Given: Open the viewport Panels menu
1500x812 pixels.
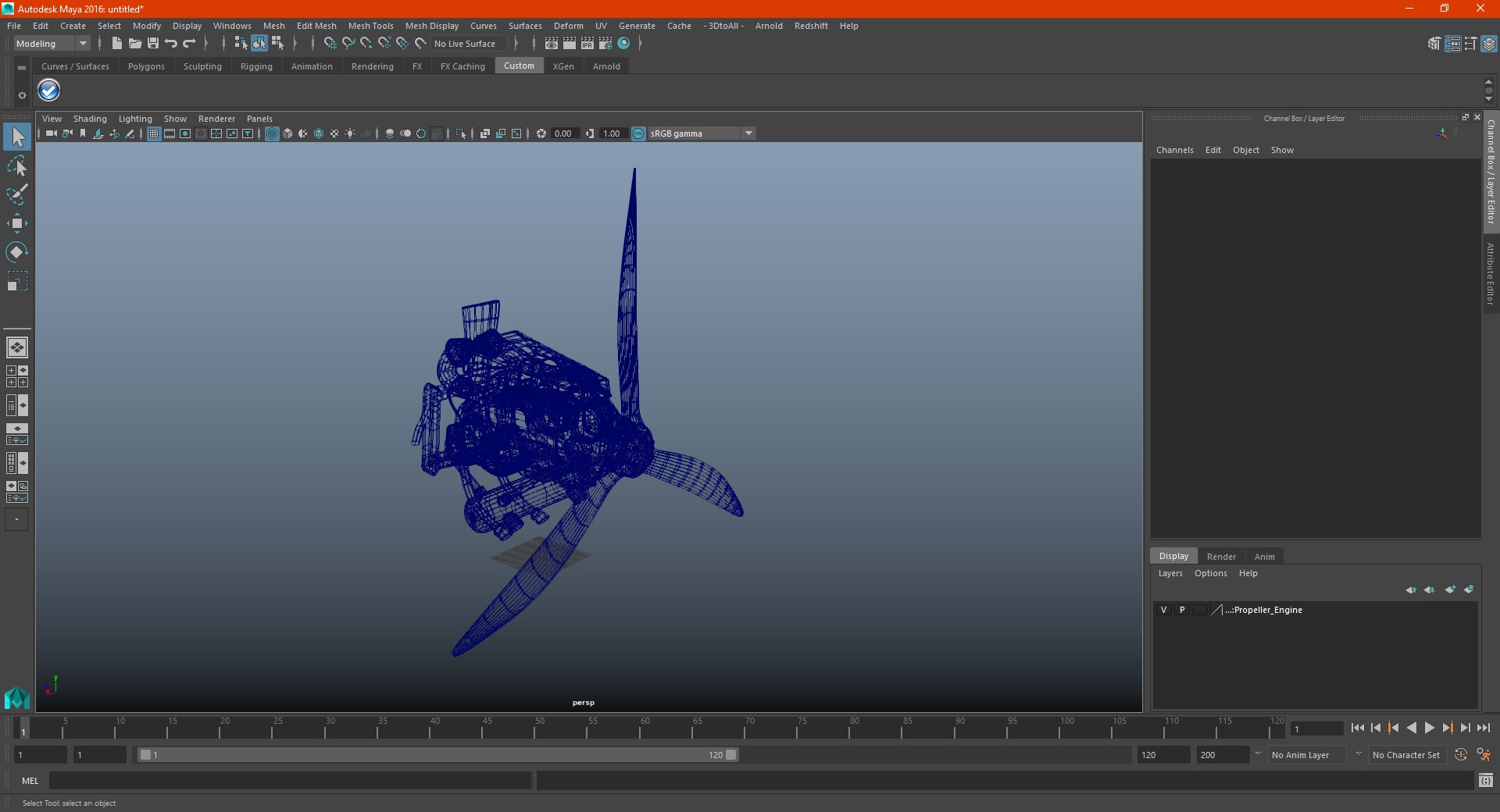Looking at the screenshot, I should (259, 119).
